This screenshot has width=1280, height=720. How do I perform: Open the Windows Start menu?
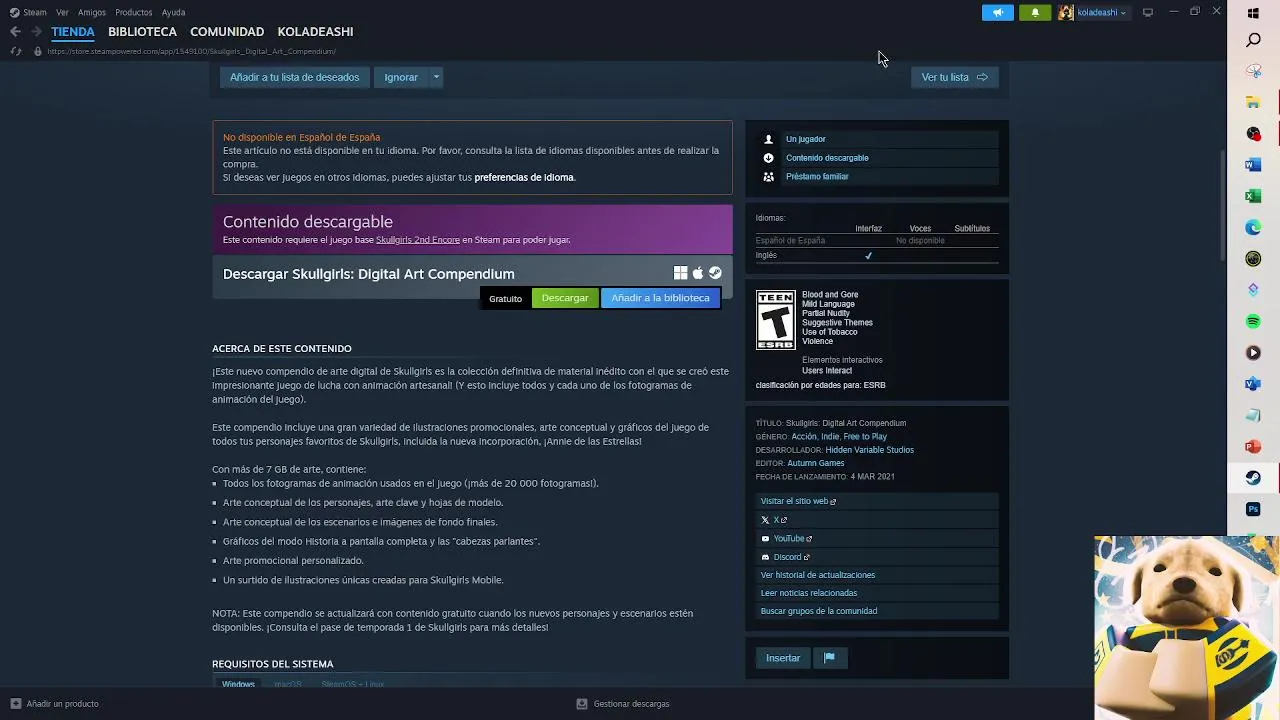(x=1253, y=13)
